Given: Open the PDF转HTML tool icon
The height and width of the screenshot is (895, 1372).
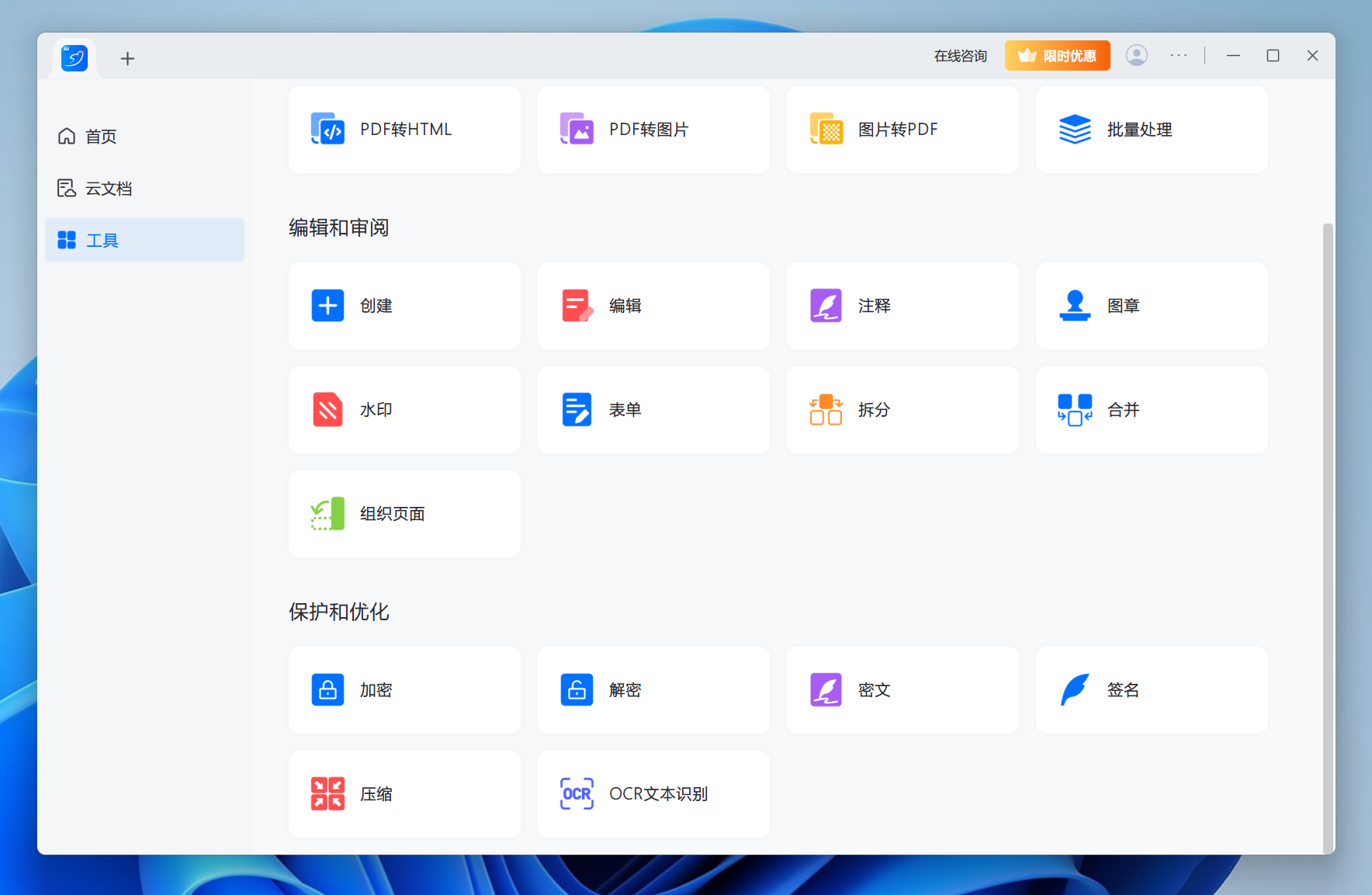Looking at the screenshot, I should point(327,129).
